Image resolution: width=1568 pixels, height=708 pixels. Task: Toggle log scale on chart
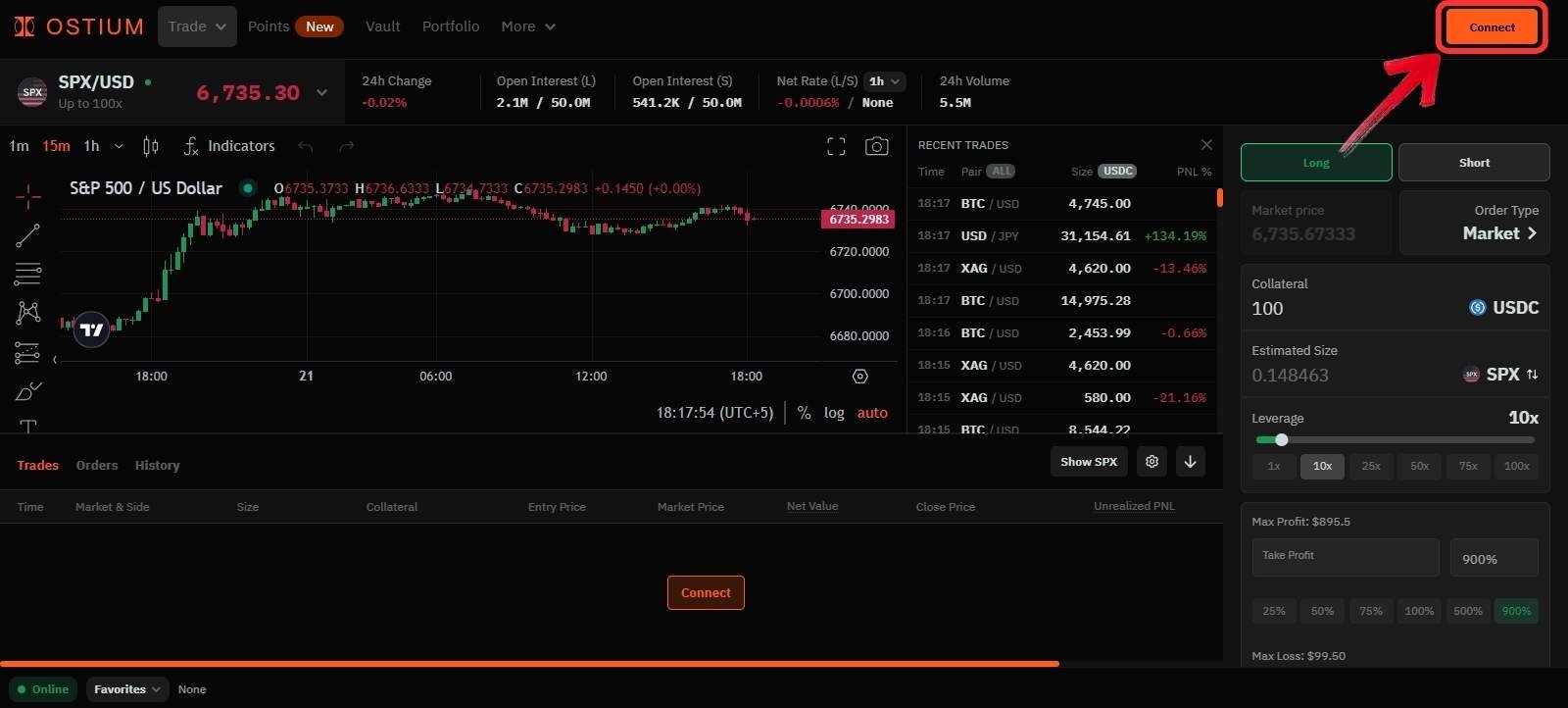click(834, 413)
